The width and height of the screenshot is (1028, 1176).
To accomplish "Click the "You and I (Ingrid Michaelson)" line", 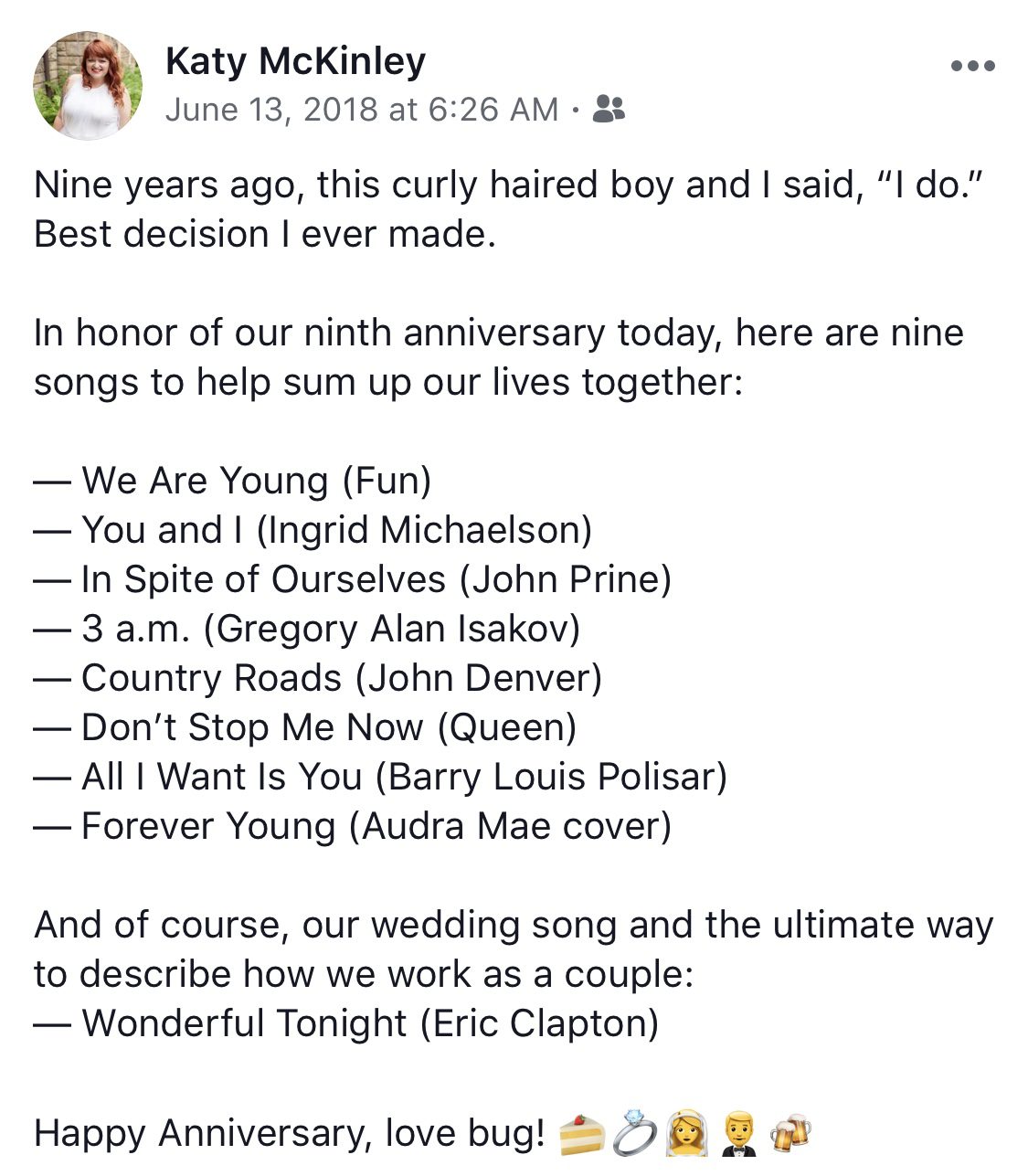I will pos(335,530).
